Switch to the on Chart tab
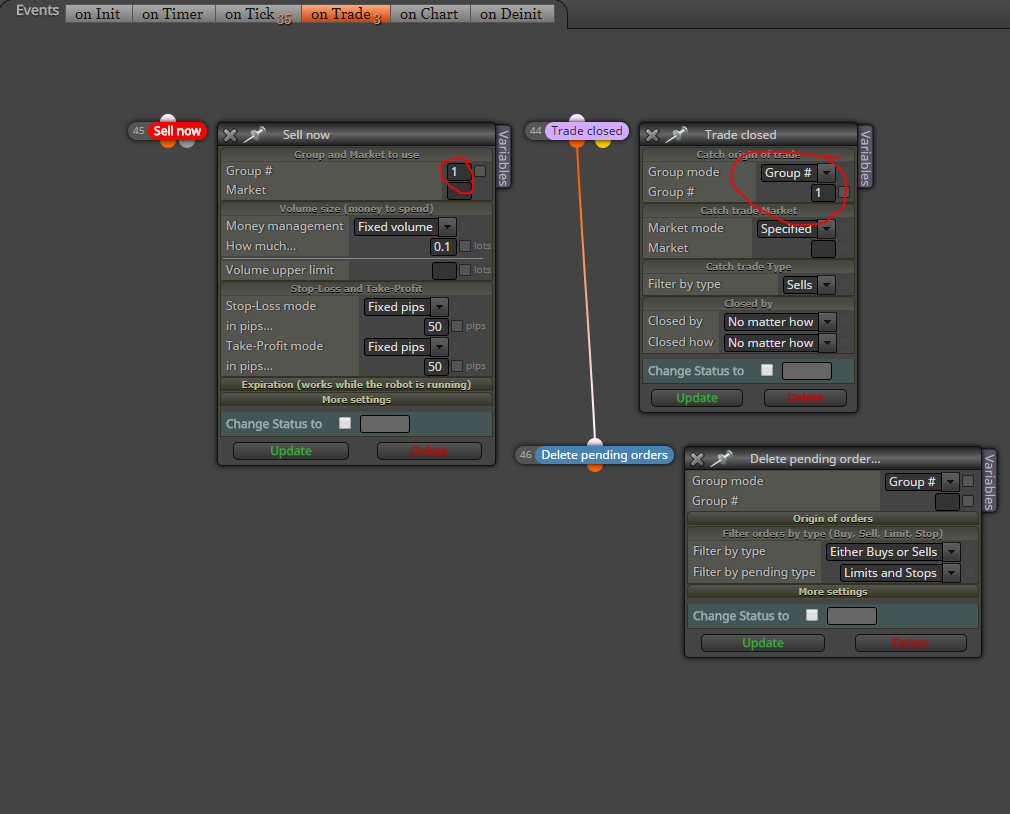1010x814 pixels. (x=429, y=14)
